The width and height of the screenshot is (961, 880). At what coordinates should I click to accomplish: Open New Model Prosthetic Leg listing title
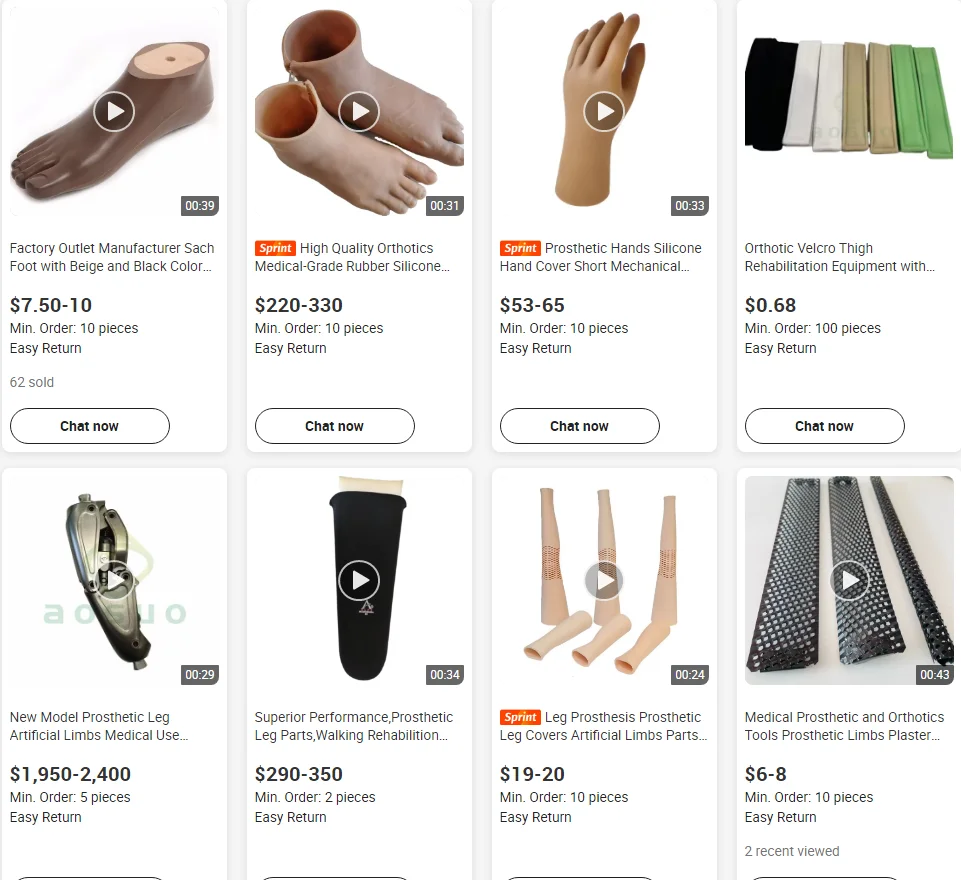coord(99,726)
